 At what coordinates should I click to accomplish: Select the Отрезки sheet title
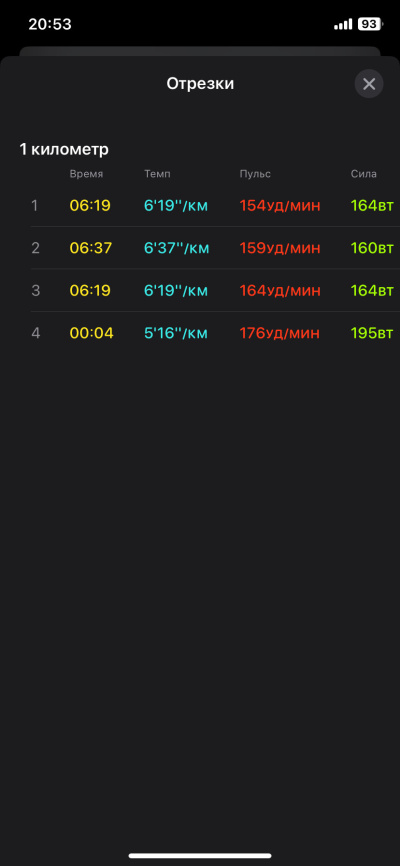pos(200,84)
